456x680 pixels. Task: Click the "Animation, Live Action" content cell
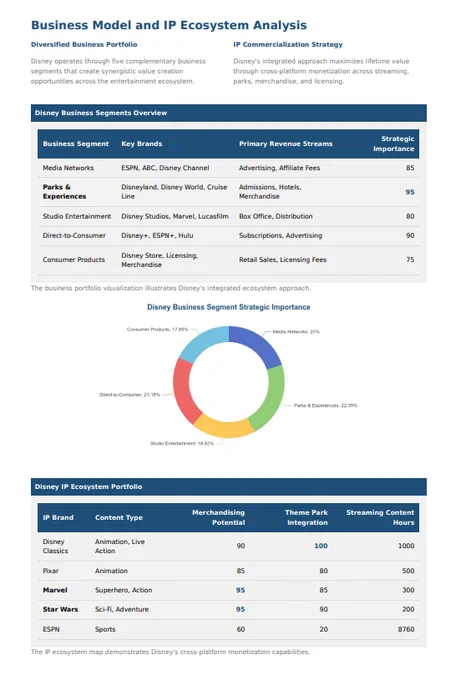coord(120,546)
